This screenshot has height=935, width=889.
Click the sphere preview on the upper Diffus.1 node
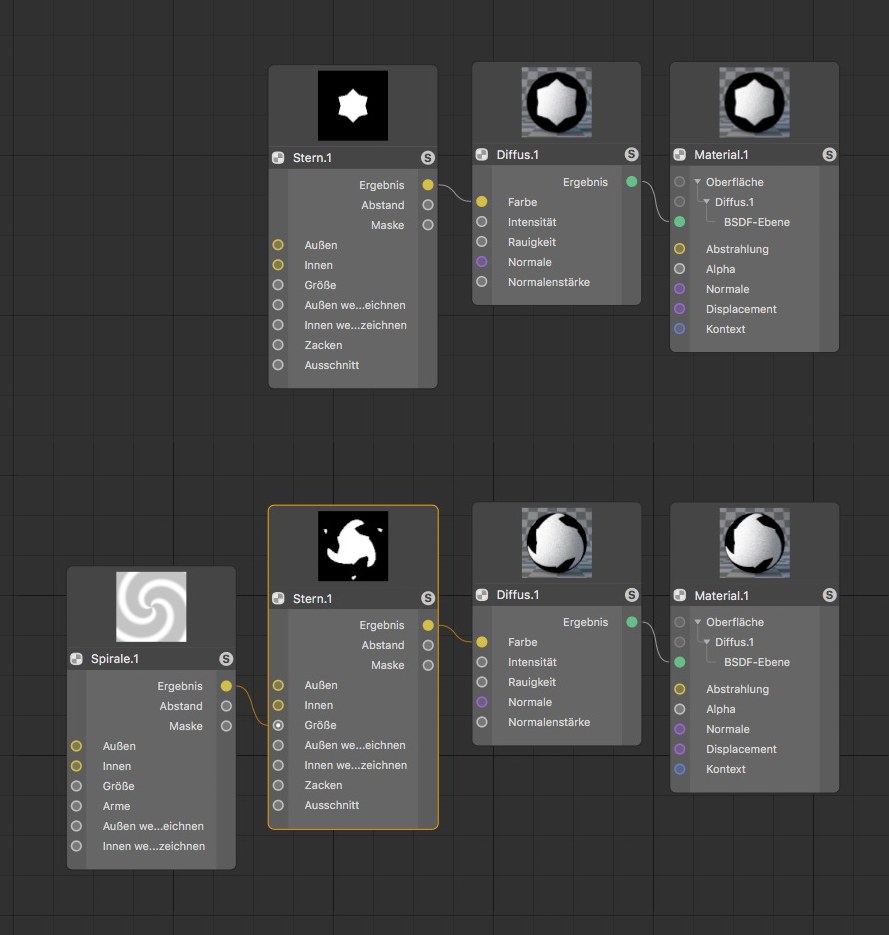[557, 102]
